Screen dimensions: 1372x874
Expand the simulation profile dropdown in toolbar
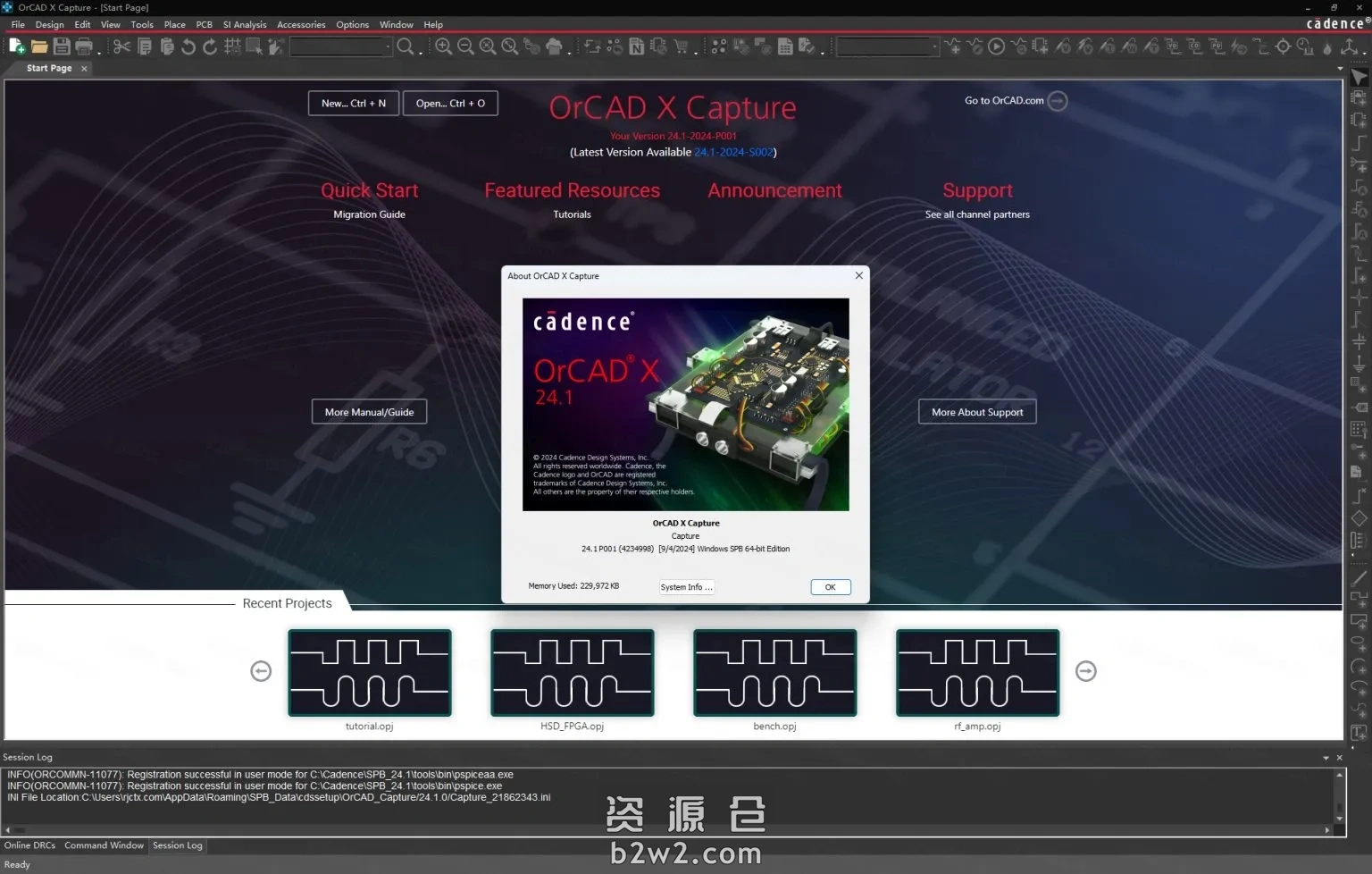[x=934, y=46]
